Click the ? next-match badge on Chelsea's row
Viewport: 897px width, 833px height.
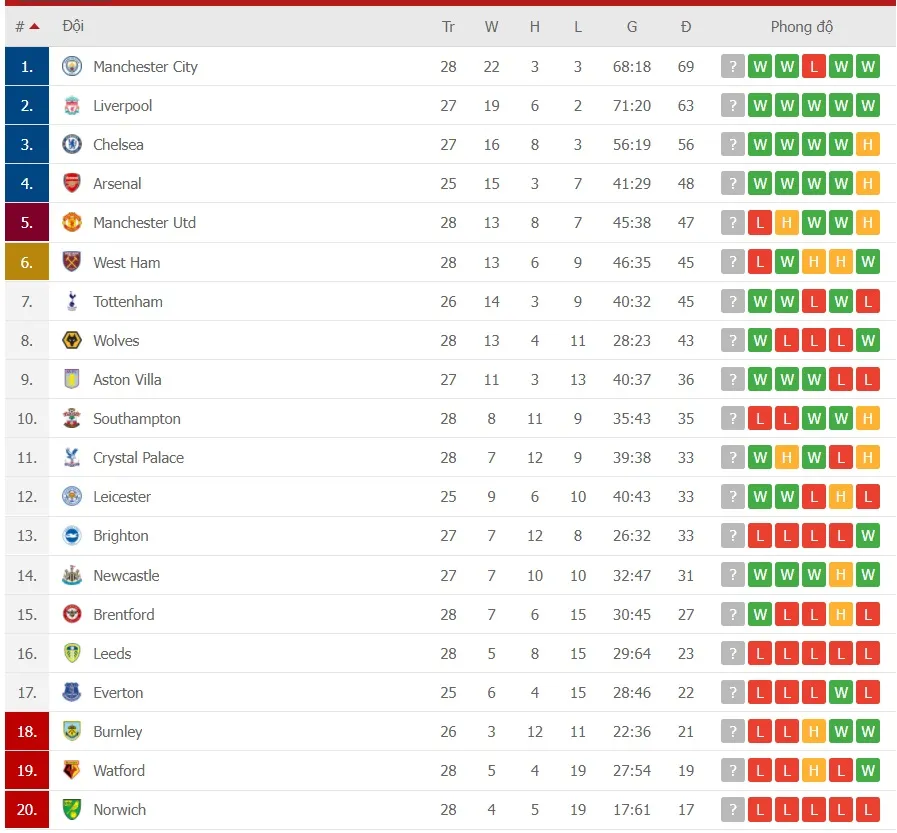733,144
